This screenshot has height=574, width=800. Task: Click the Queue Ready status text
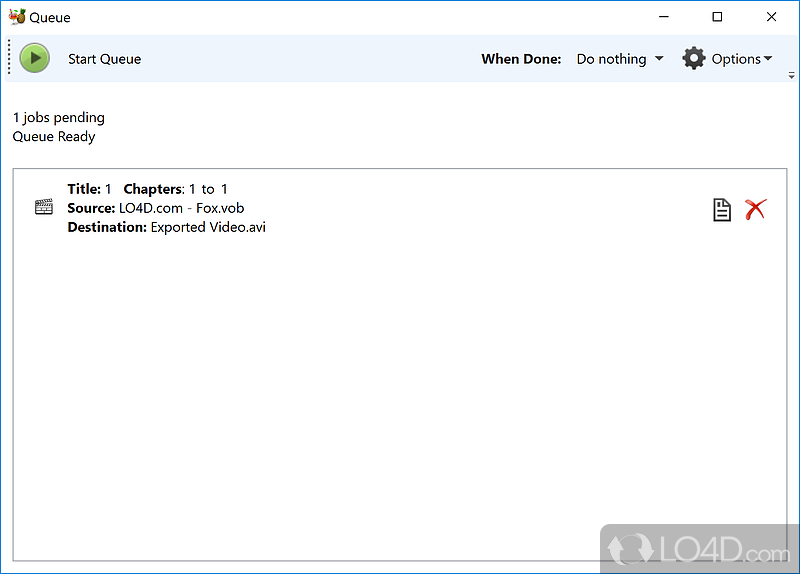pos(54,137)
